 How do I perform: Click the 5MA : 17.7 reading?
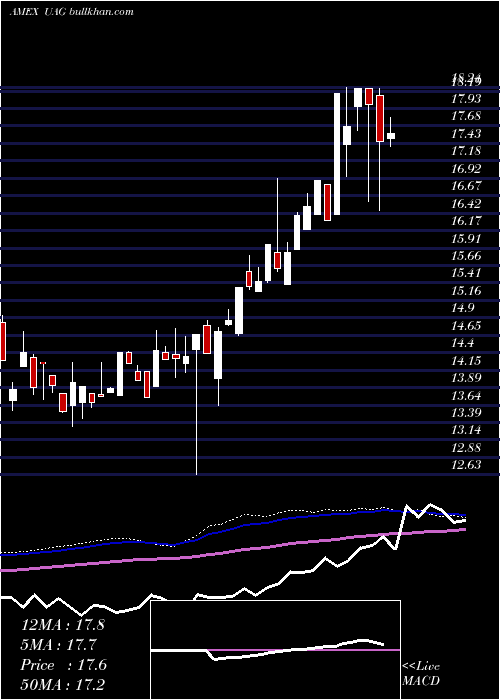(x=59, y=645)
